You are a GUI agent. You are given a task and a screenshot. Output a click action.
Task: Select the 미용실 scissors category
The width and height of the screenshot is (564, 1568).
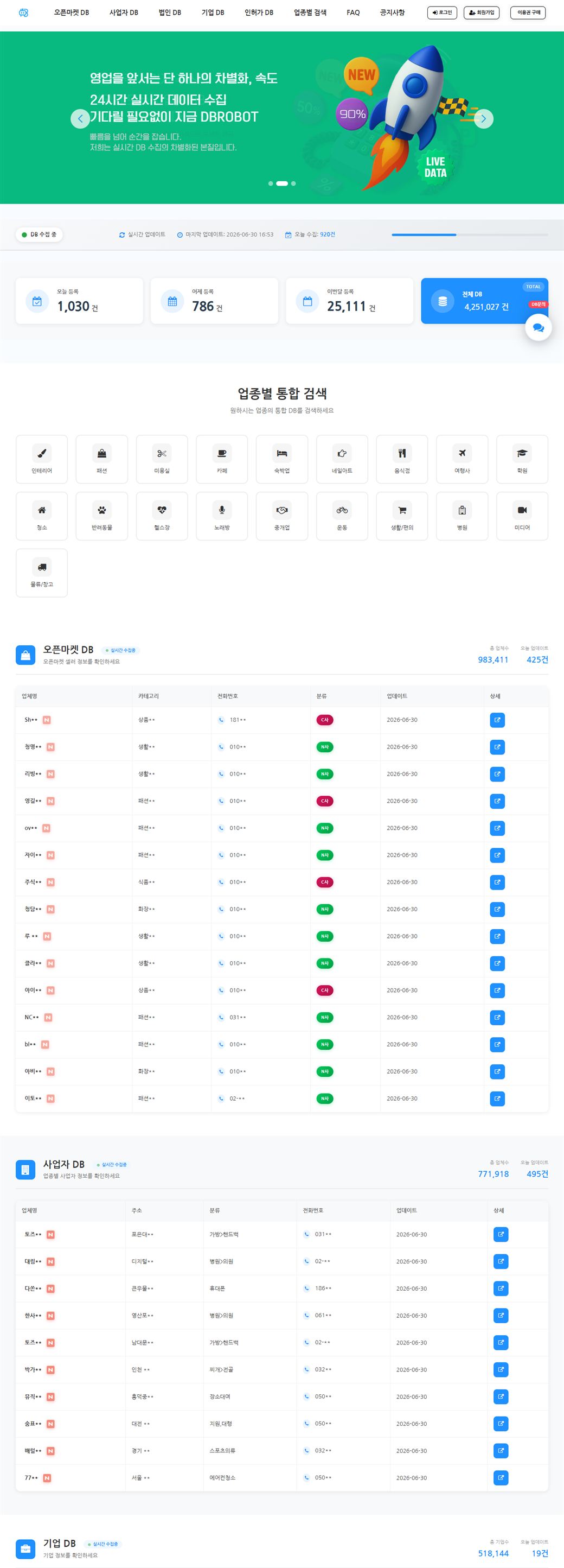tap(162, 458)
